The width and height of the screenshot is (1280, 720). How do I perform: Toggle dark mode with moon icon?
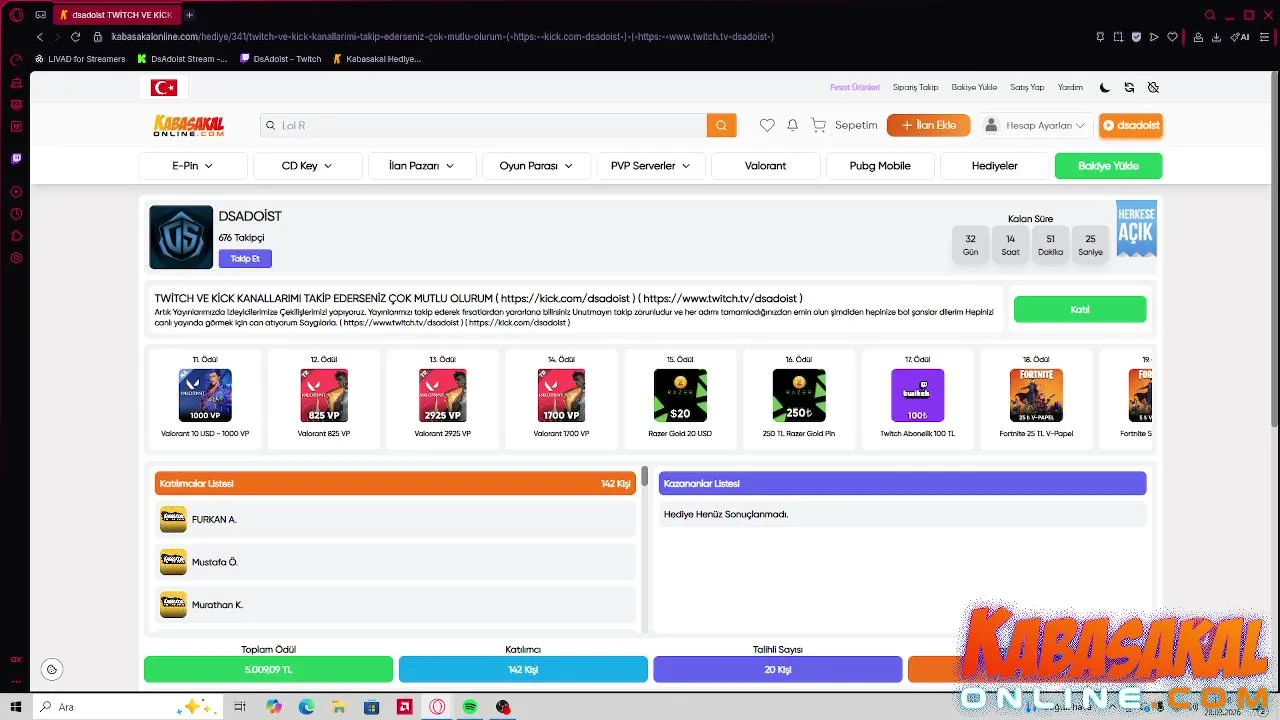click(x=1104, y=88)
